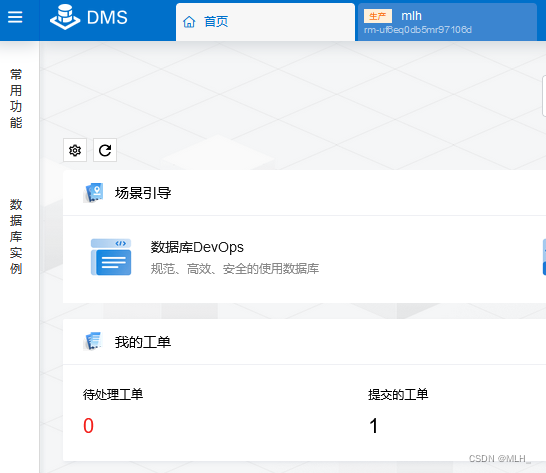Screen dimensions: 546x473
Task: Click the 我的工单 section icon
Action: click(93, 341)
